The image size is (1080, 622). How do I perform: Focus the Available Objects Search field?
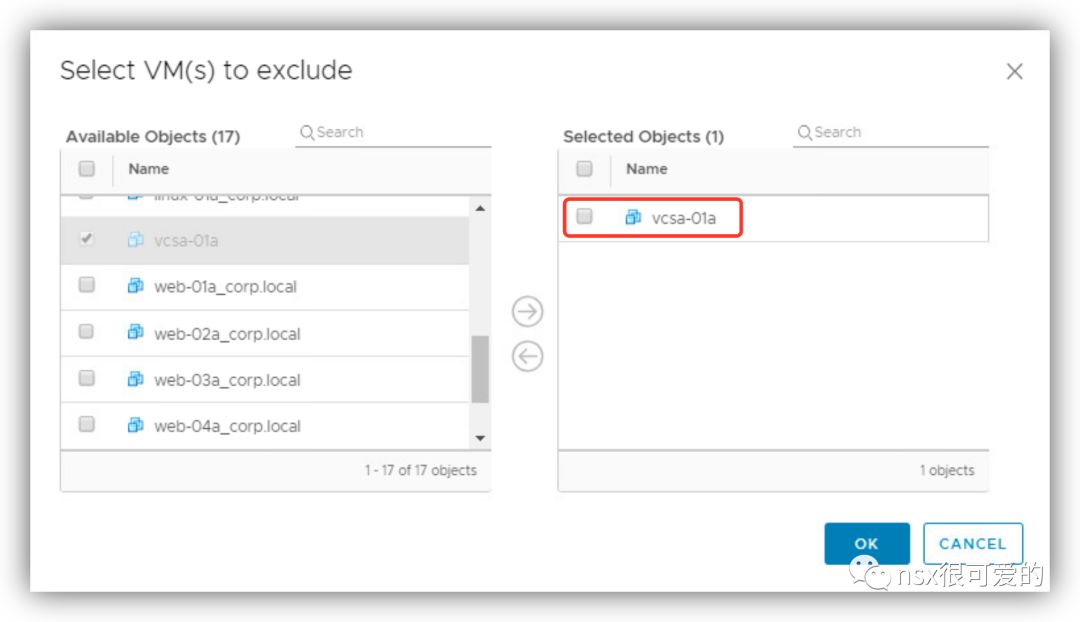[x=393, y=132]
